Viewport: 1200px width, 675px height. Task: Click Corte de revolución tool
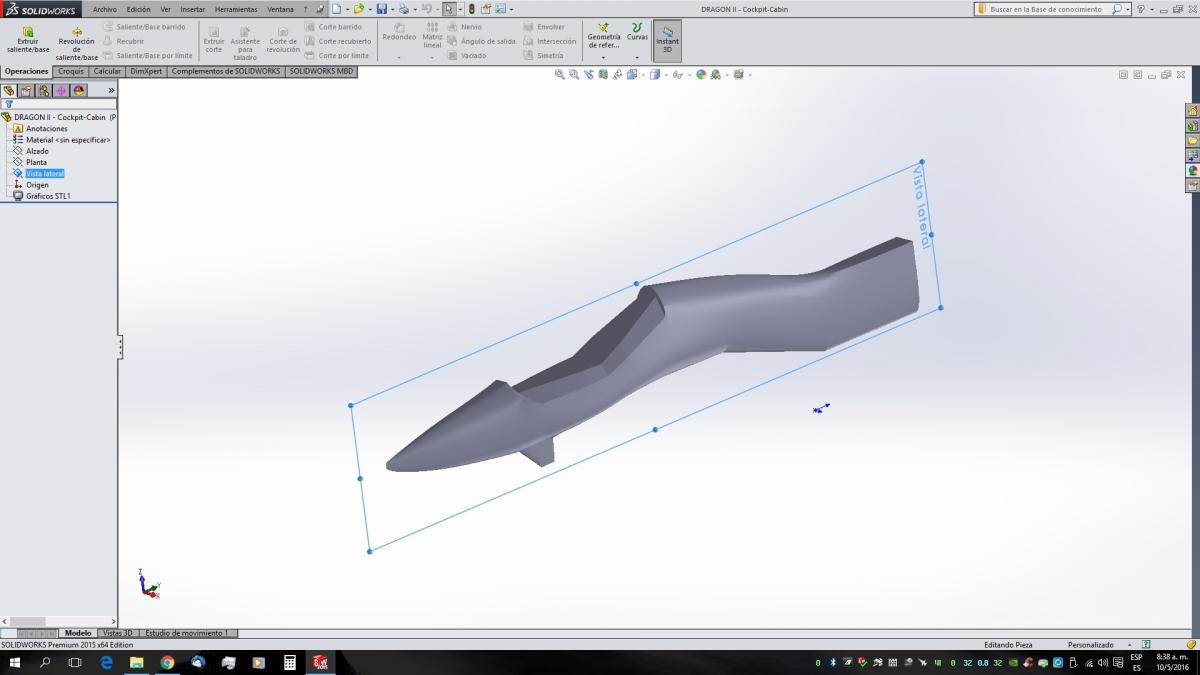coord(283,39)
